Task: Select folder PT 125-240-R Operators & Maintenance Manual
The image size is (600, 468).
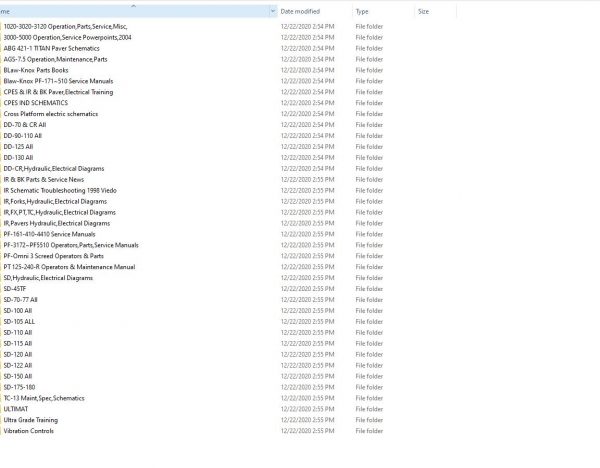Action: pyautogui.click(x=69, y=267)
